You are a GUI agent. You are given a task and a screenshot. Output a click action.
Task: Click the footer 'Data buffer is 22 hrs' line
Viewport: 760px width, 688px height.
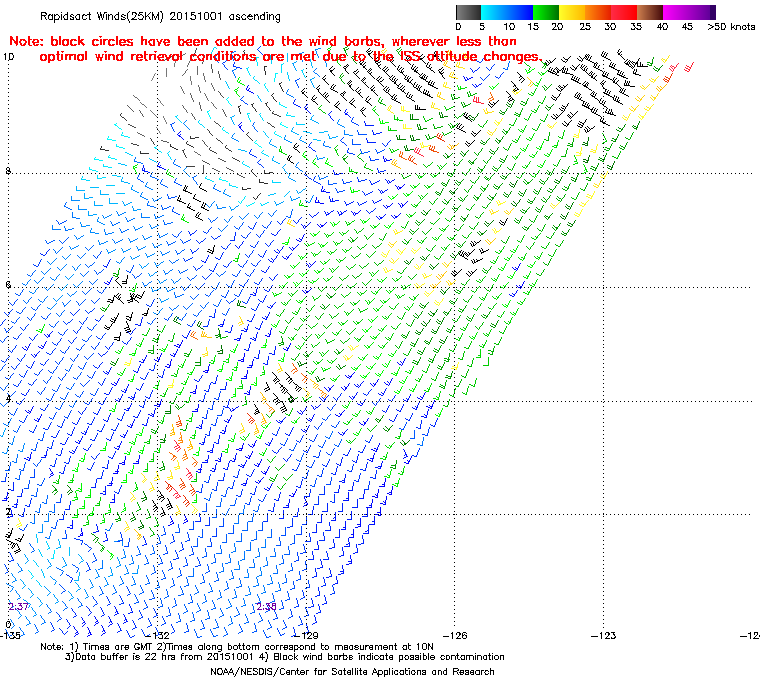pyautogui.click(x=285, y=657)
